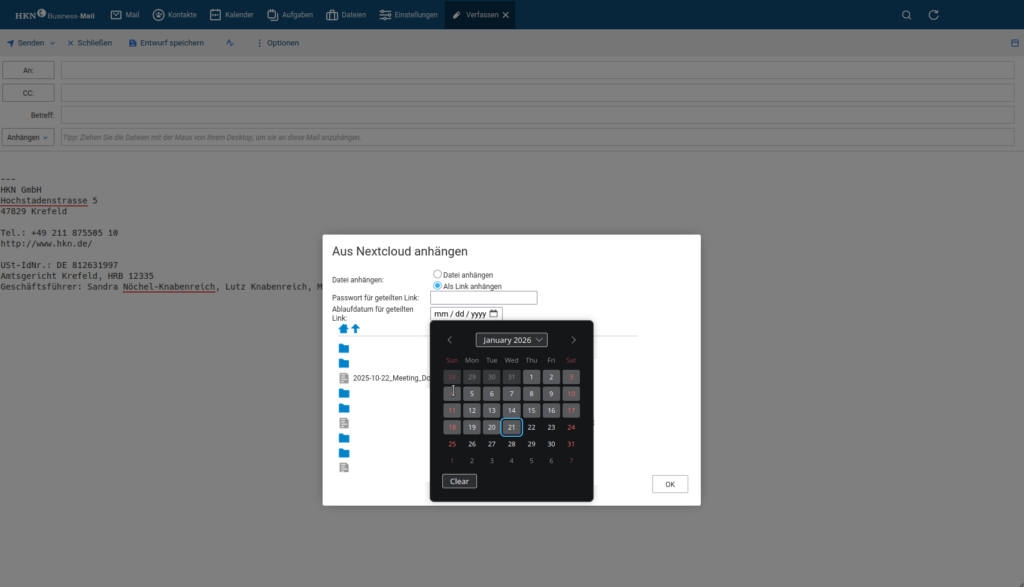Select the 'Datei anhängen' radio option
Image resolution: width=1024 pixels, height=587 pixels.
point(437,274)
